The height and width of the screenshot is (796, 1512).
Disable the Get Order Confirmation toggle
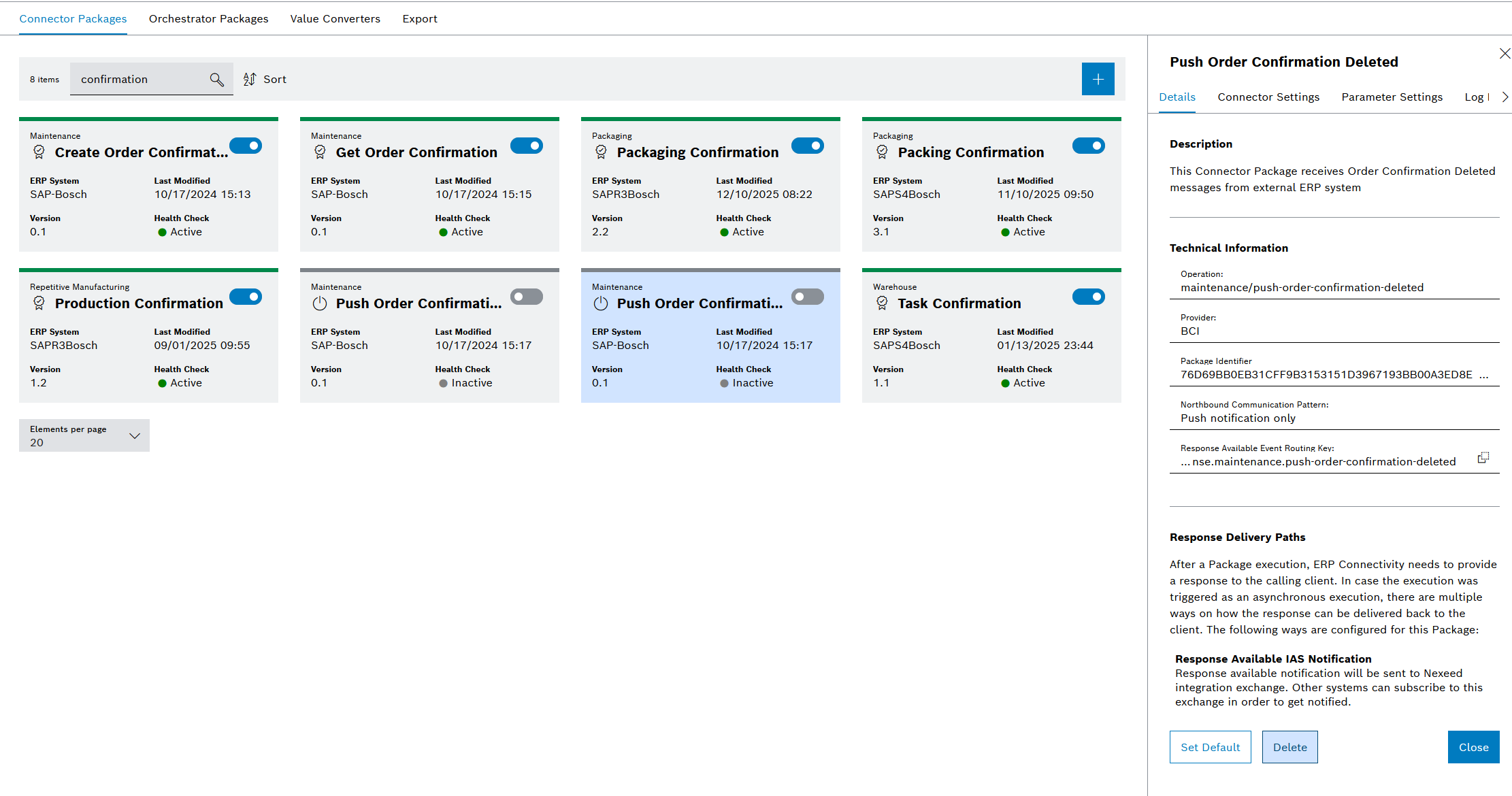point(526,146)
